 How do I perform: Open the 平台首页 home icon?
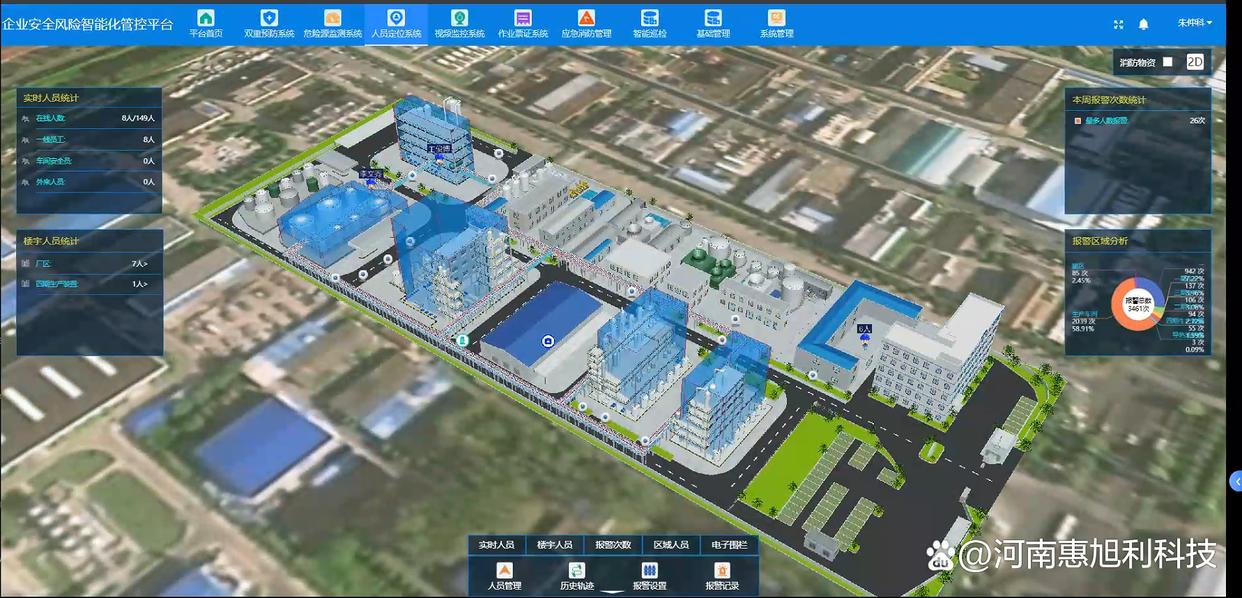pyautogui.click(x=206, y=18)
